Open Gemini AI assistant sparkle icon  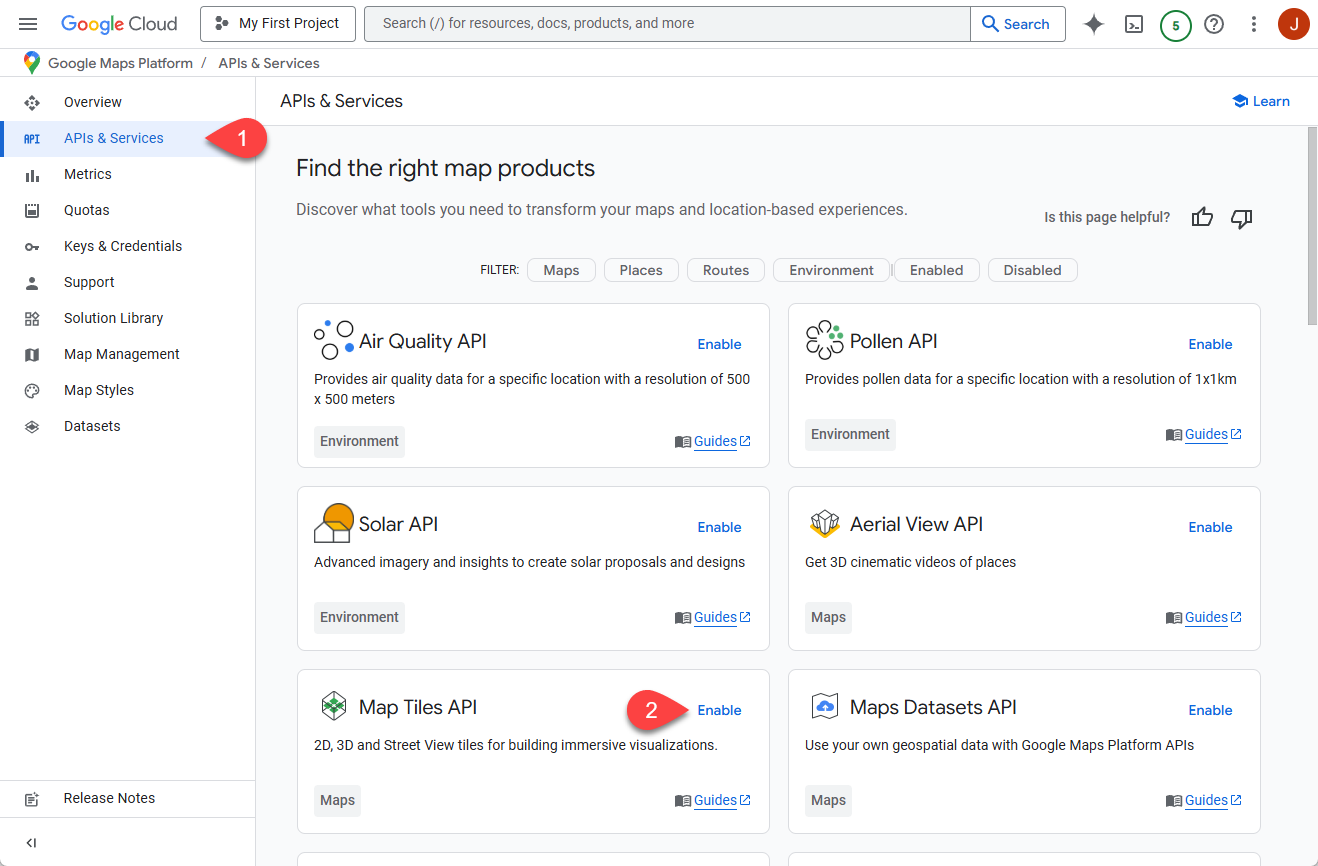pos(1094,24)
